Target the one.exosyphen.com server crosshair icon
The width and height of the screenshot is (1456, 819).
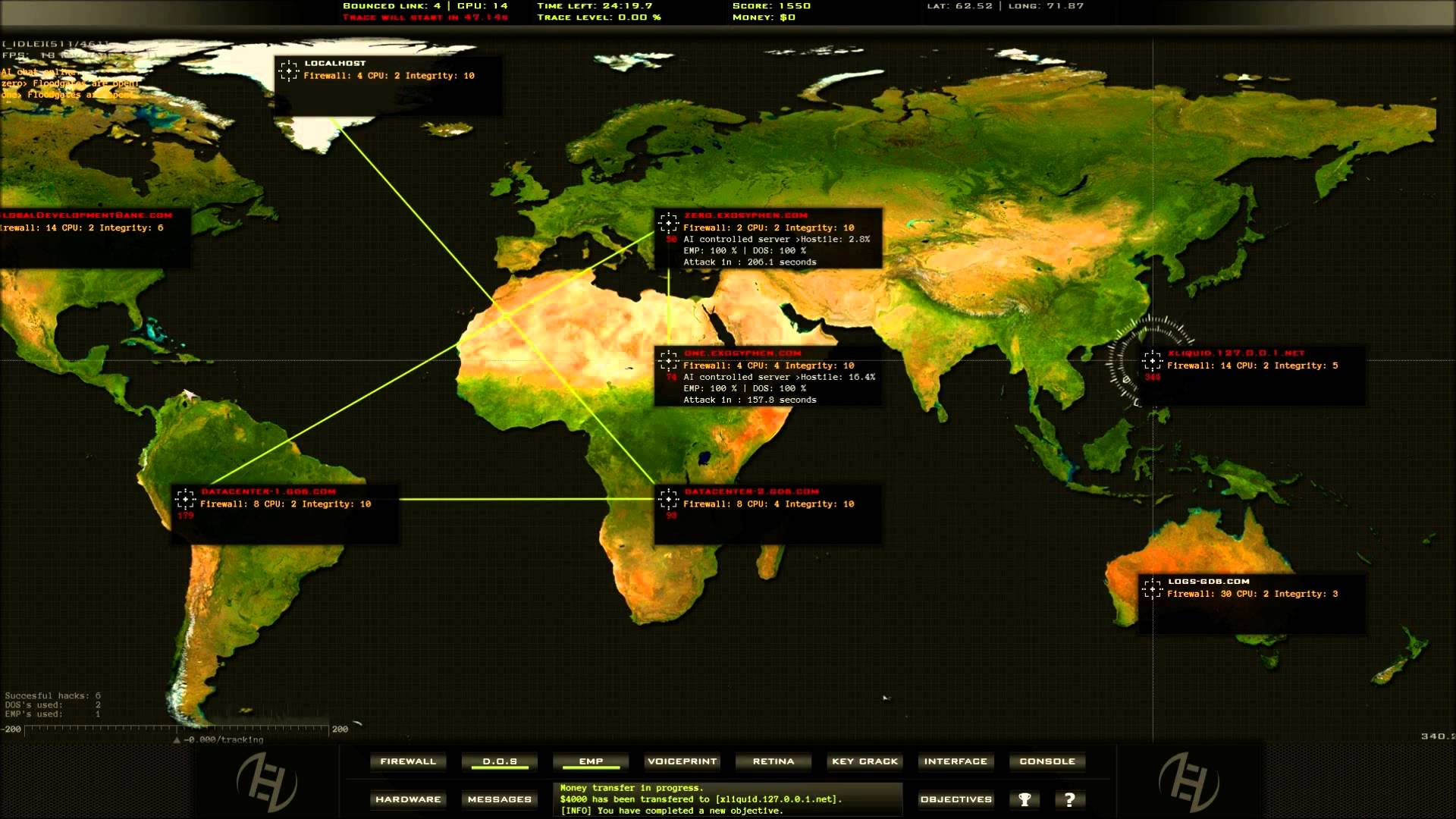[668, 360]
